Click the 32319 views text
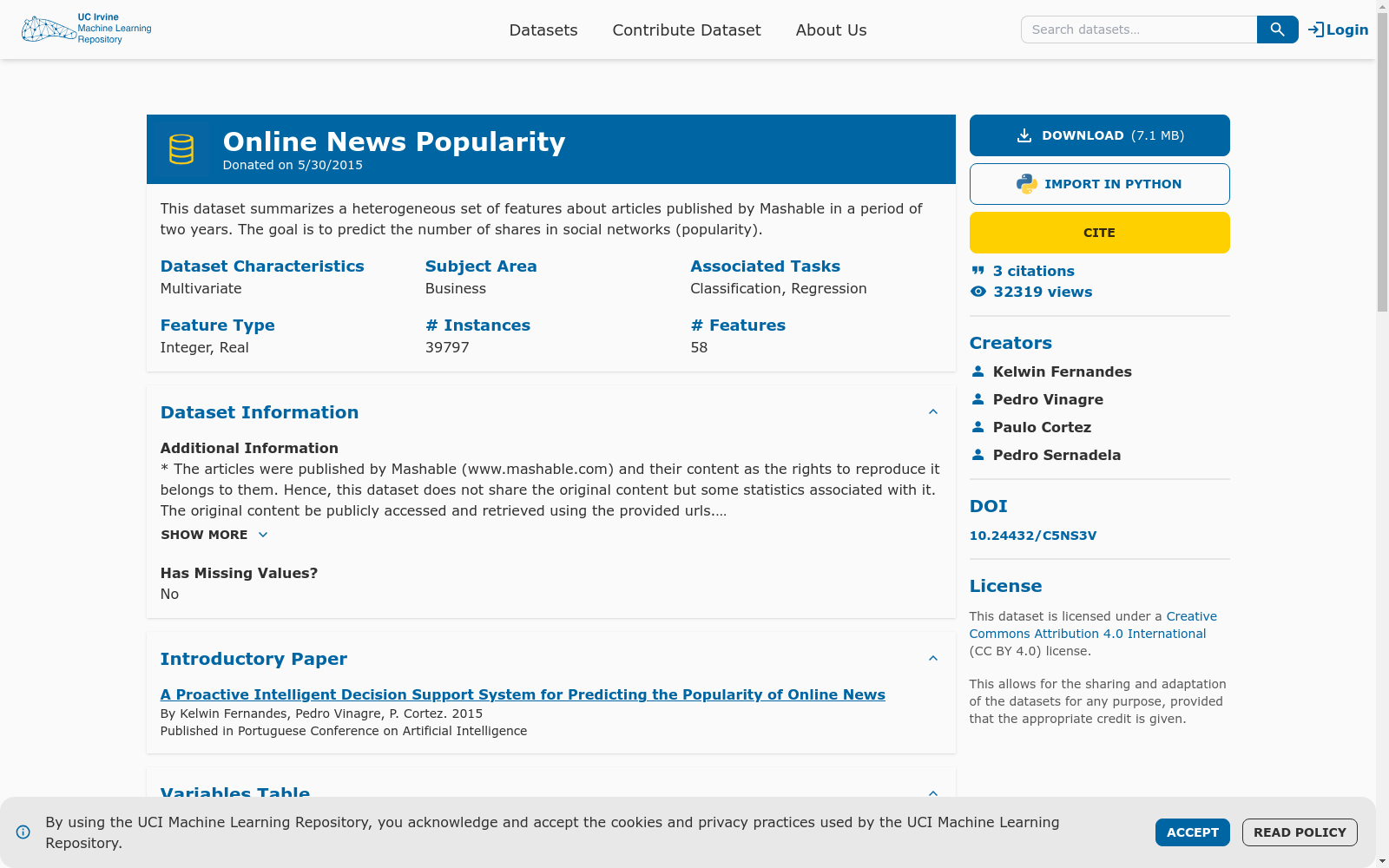Viewport: 1389px width, 868px height. point(1043,292)
